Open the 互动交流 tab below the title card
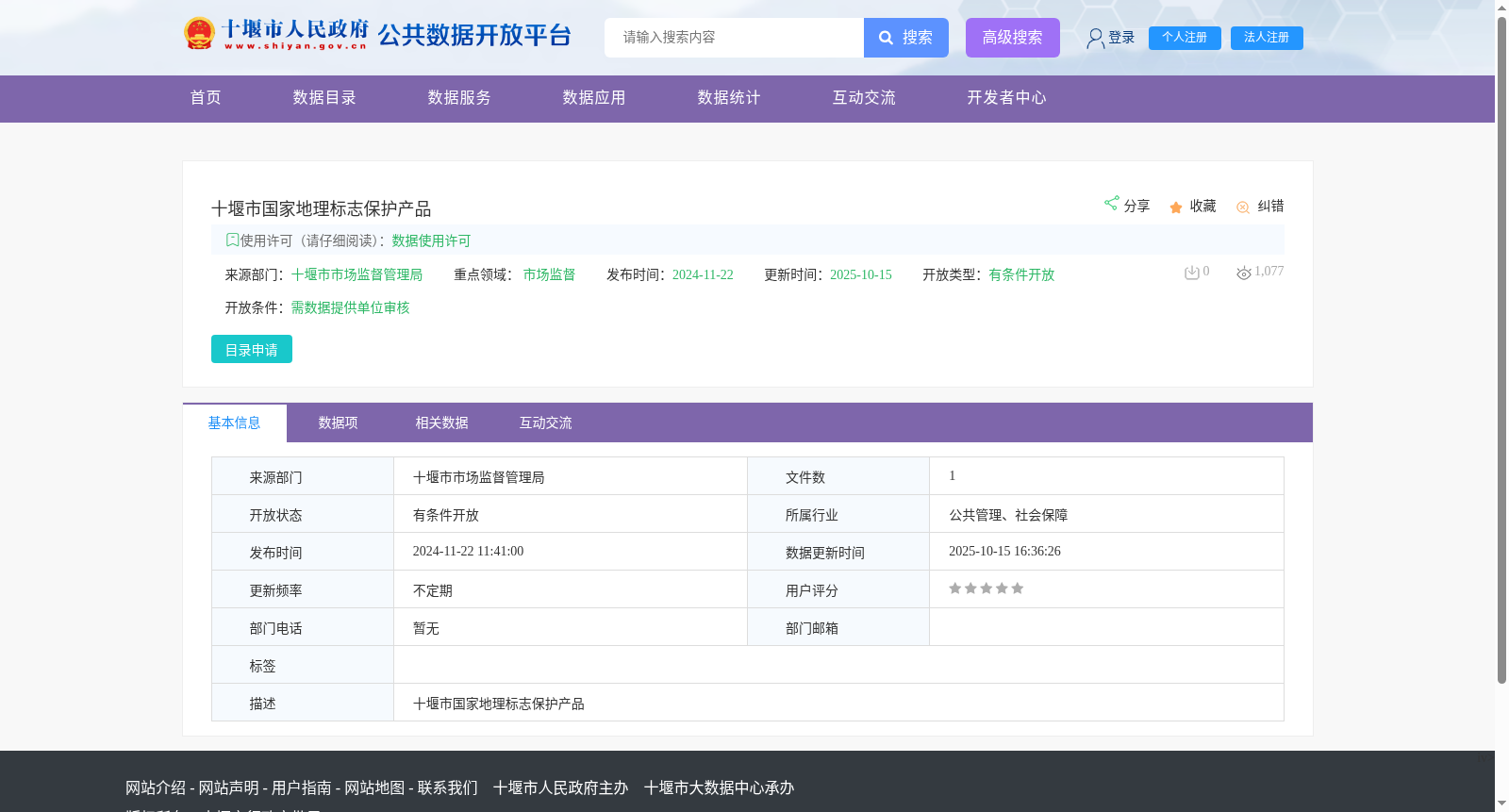This screenshot has height=812, width=1509. pos(546,423)
